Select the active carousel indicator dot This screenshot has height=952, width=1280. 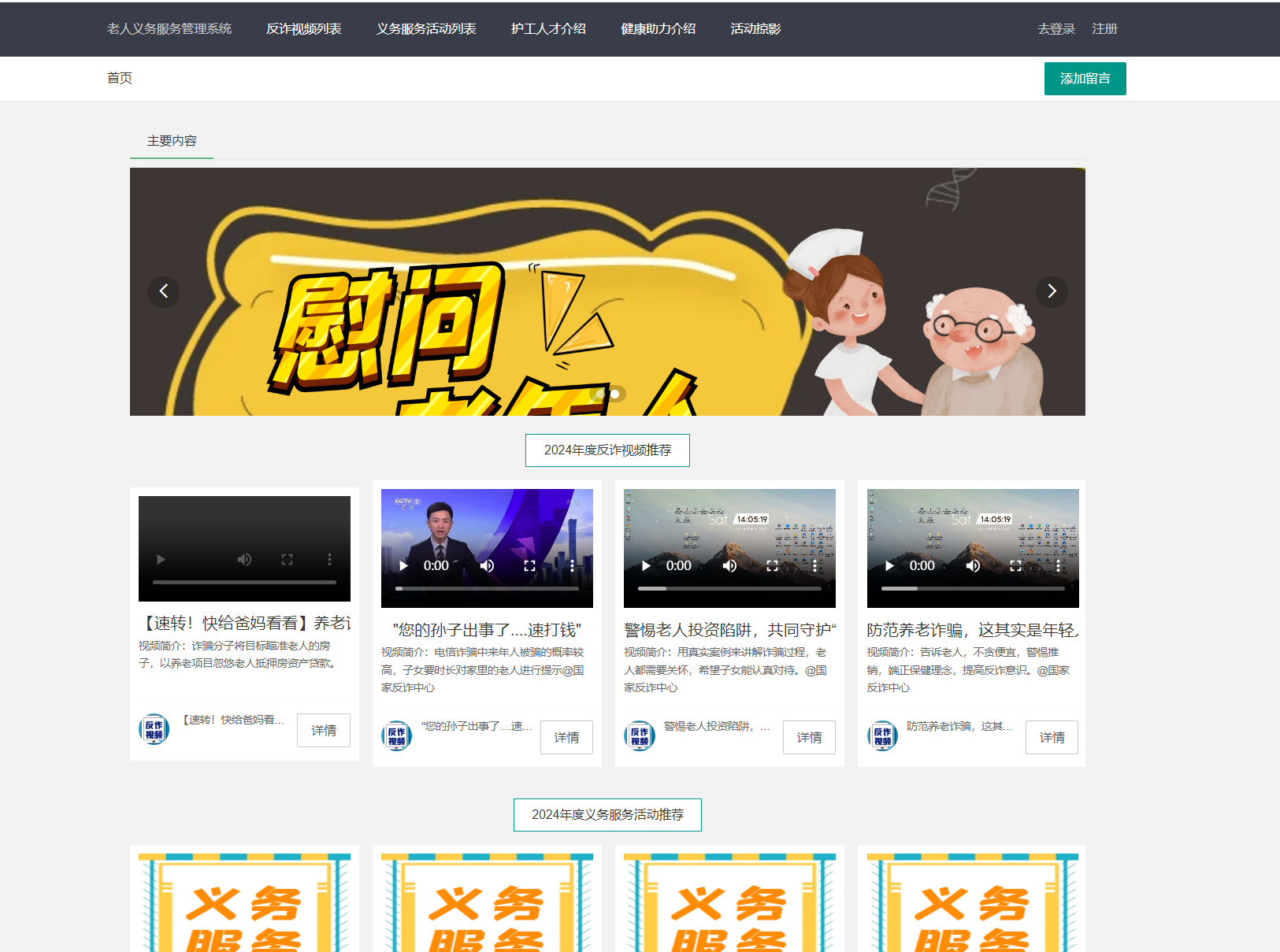[615, 394]
